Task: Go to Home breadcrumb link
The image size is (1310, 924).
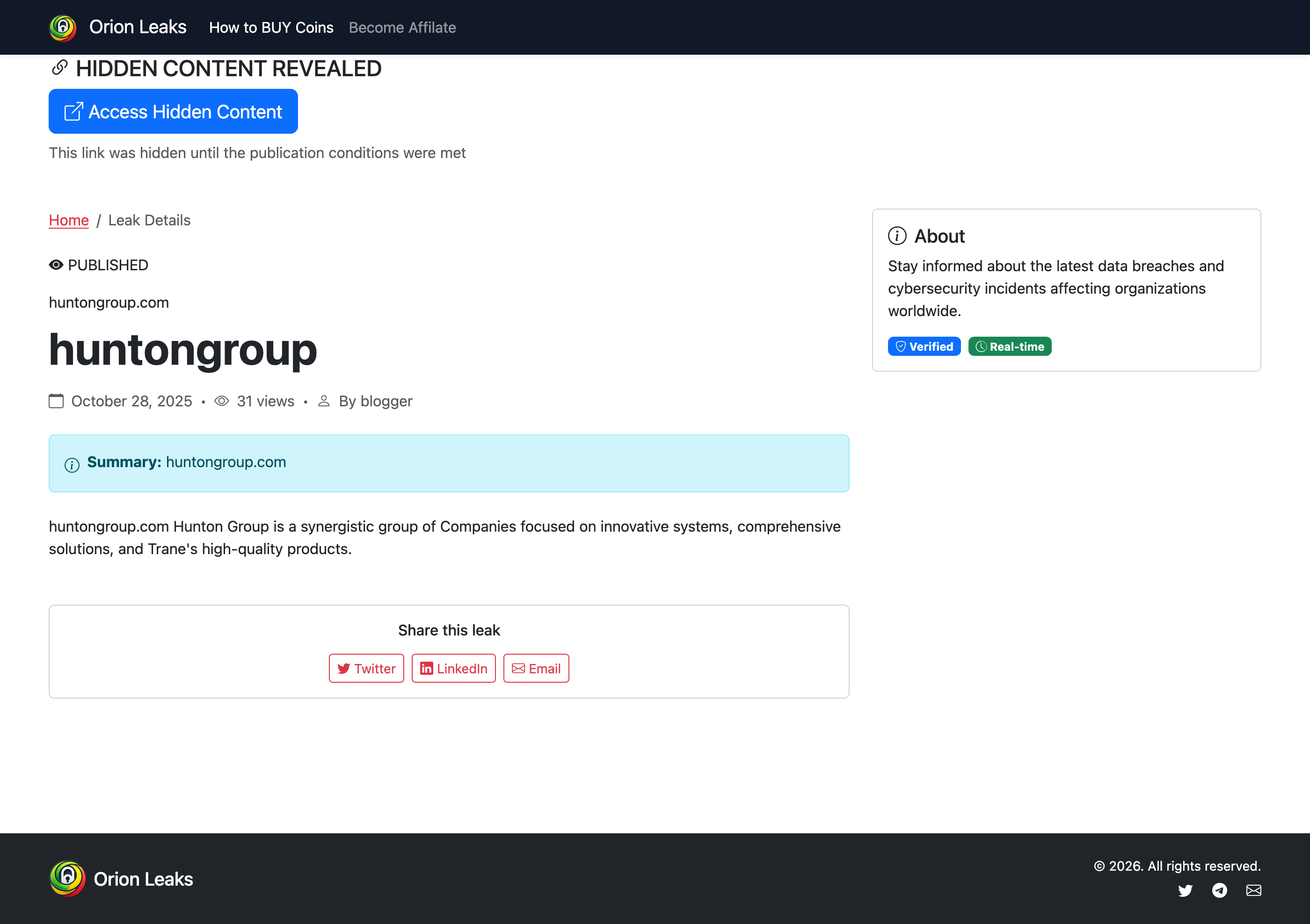Action: (68, 220)
